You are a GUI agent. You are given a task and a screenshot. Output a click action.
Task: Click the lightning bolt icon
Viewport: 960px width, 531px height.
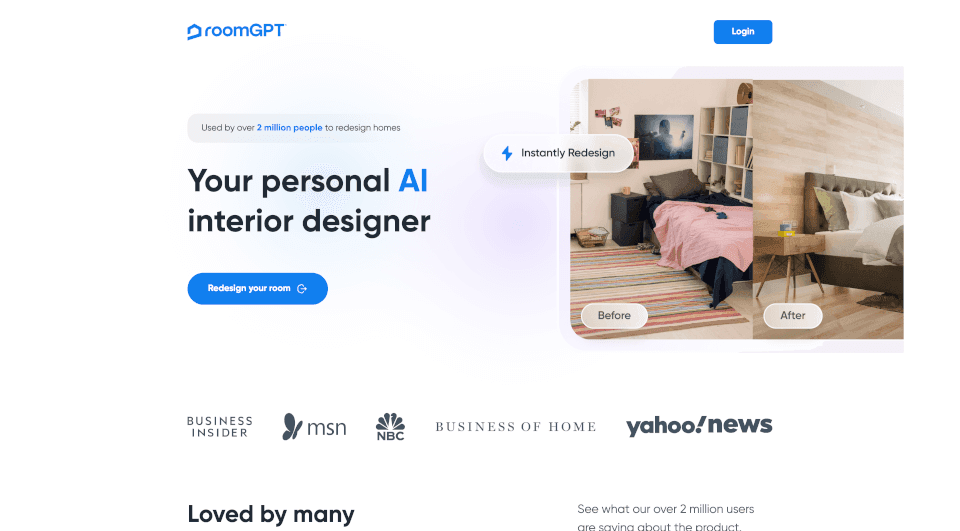507,153
